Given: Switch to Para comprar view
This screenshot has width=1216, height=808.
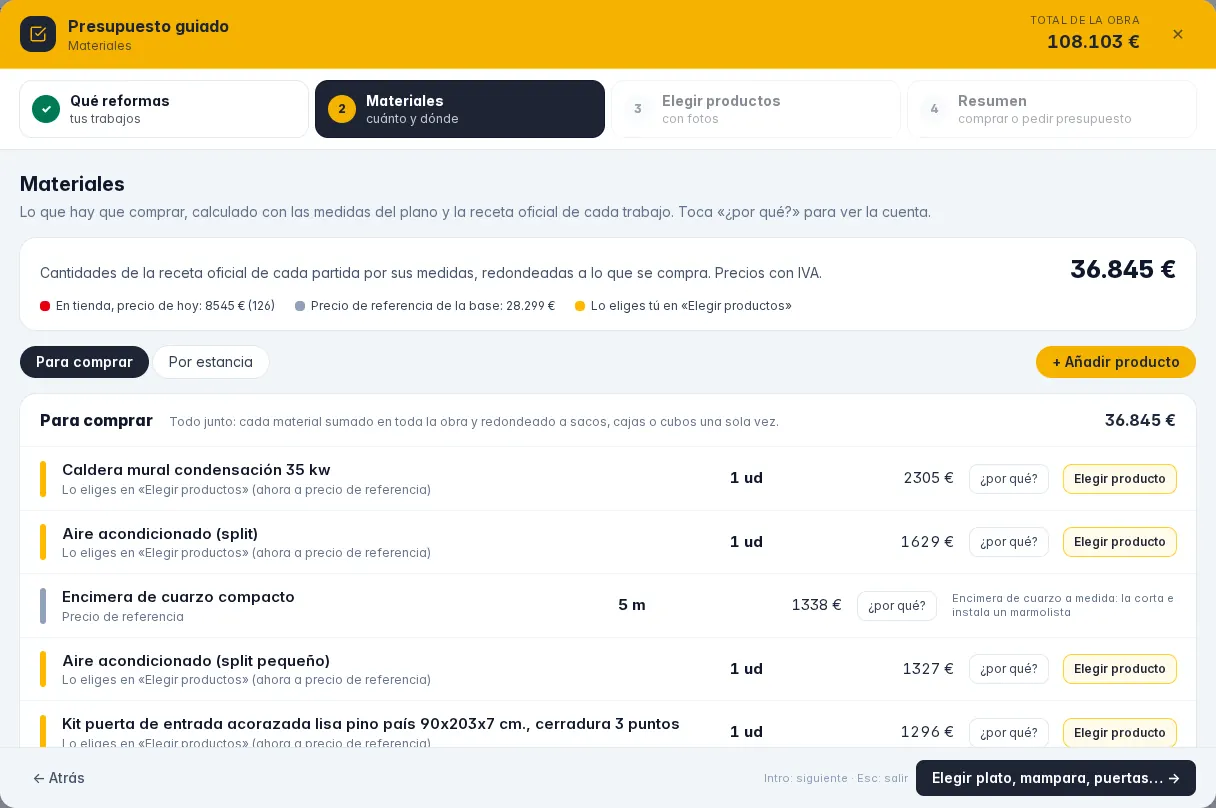Looking at the screenshot, I should point(84,362).
